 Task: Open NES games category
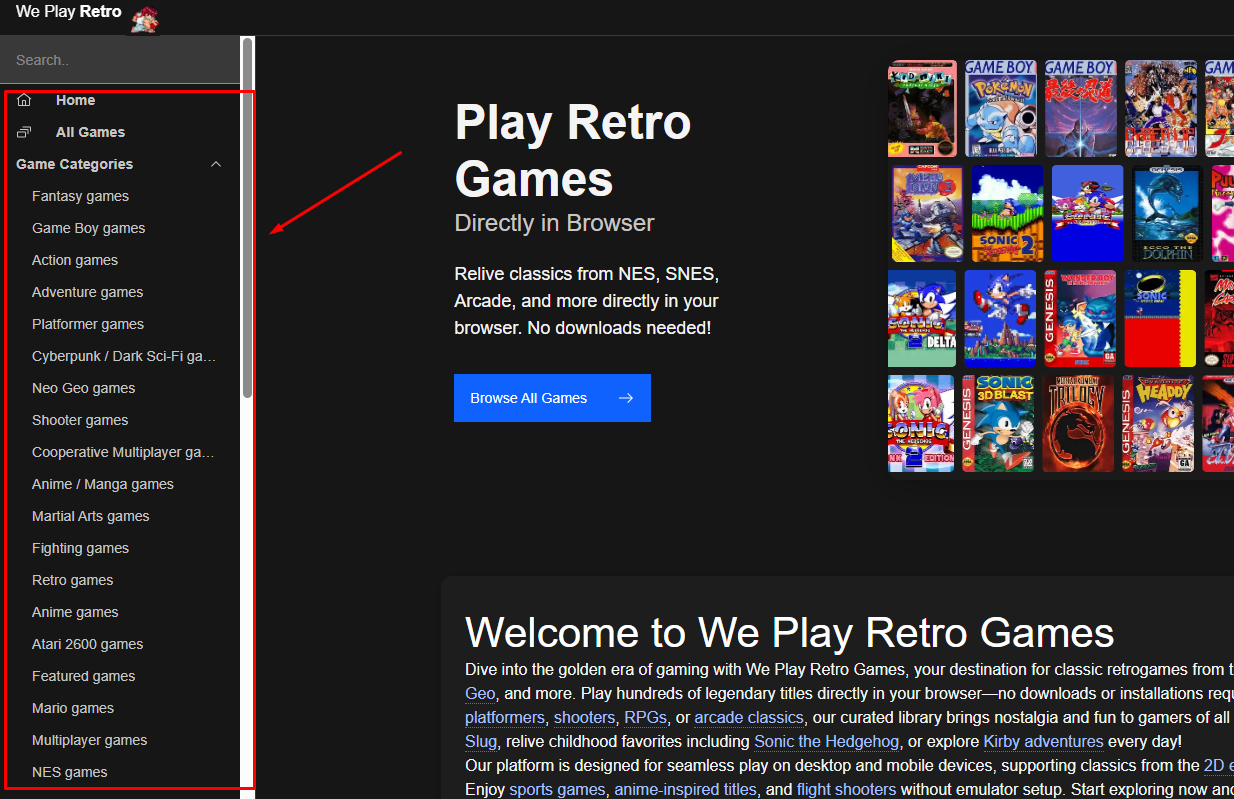pyautogui.click(x=70, y=772)
